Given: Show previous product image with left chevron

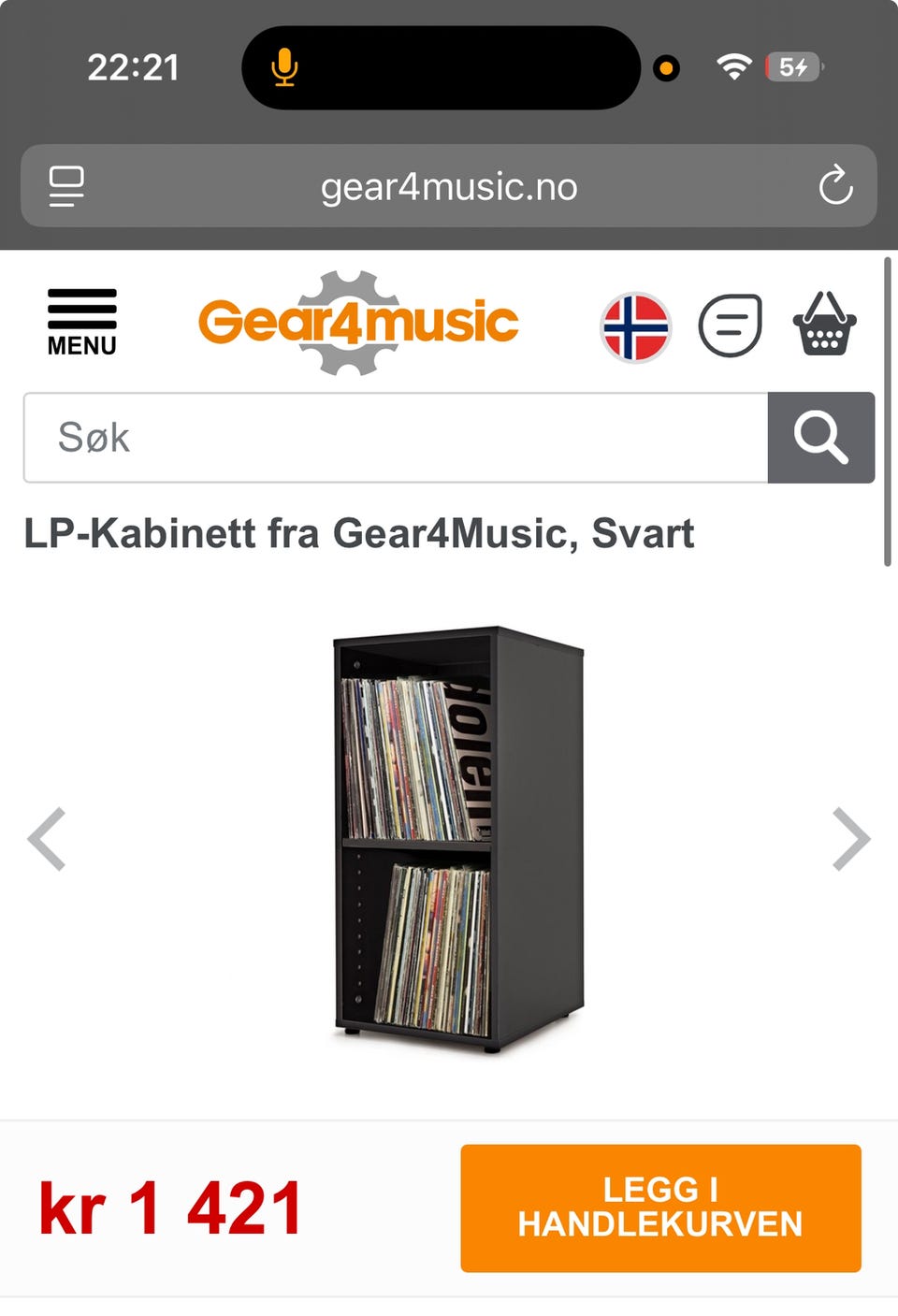Looking at the screenshot, I should coord(47,839).
